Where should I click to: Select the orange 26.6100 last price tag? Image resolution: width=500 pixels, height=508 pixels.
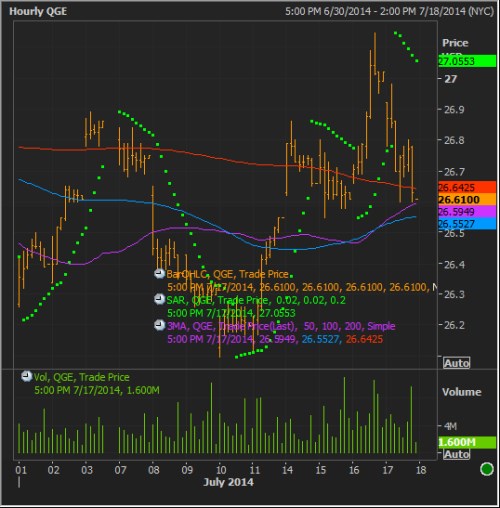click(x=467, y=199)
